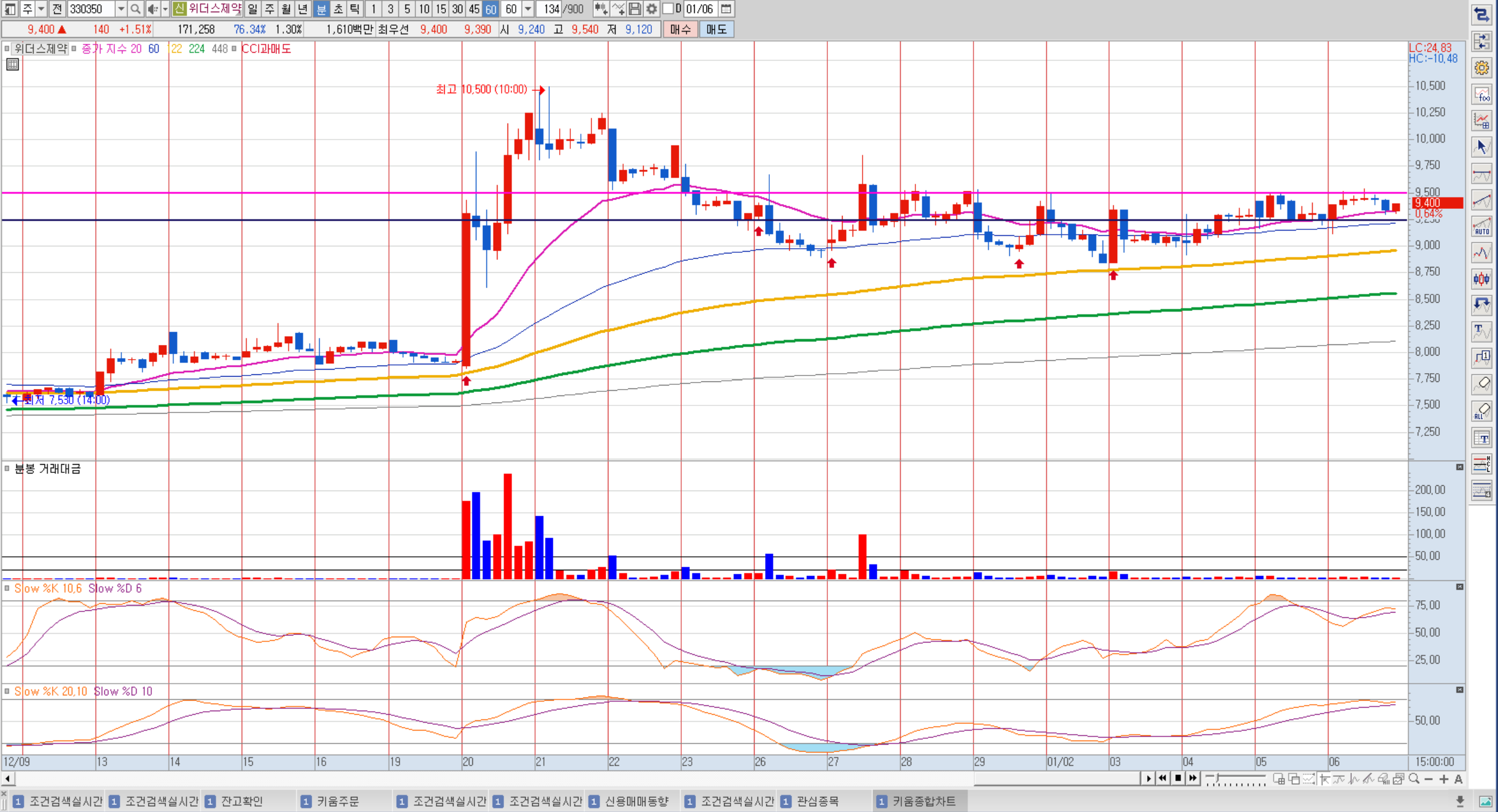The image size is (1498, 812).
Task: Open the minute interval 60 dropdown arrow
Action: [527, 9]
